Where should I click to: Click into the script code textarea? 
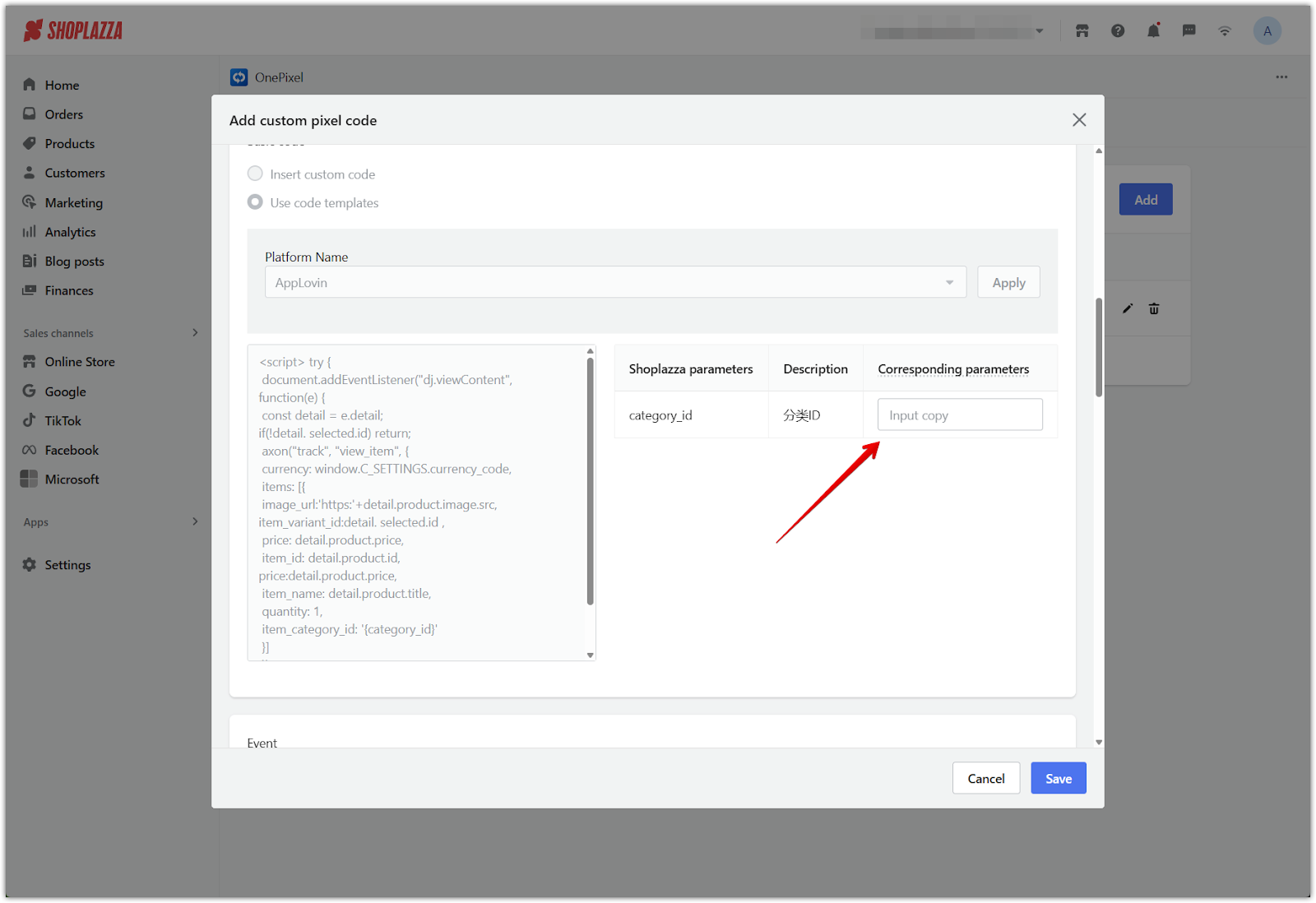(x=417, y=502)
